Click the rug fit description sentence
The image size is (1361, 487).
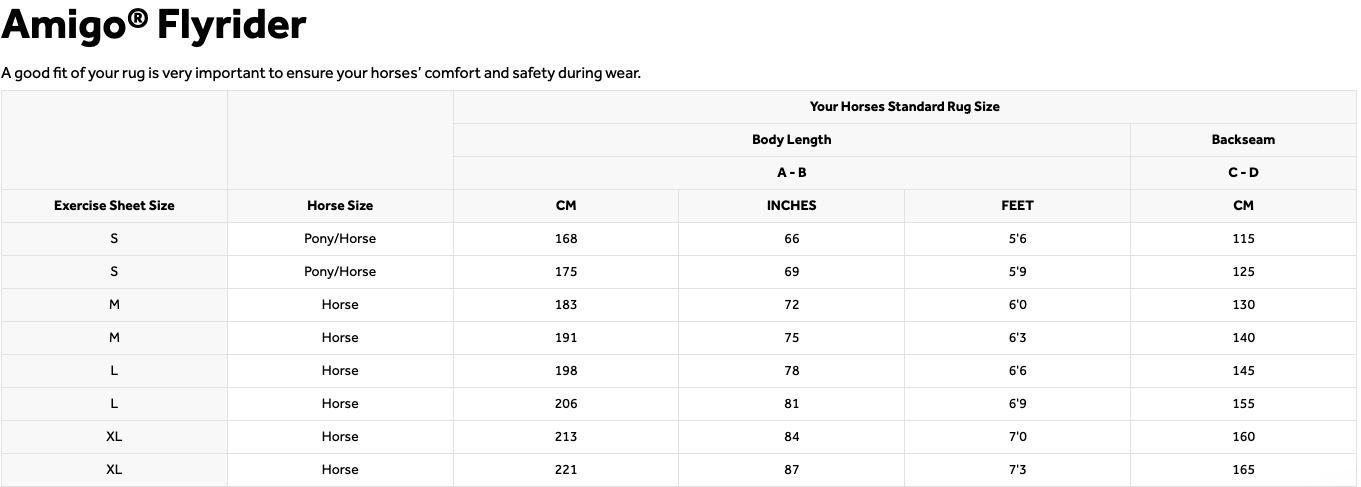(320, 73)
